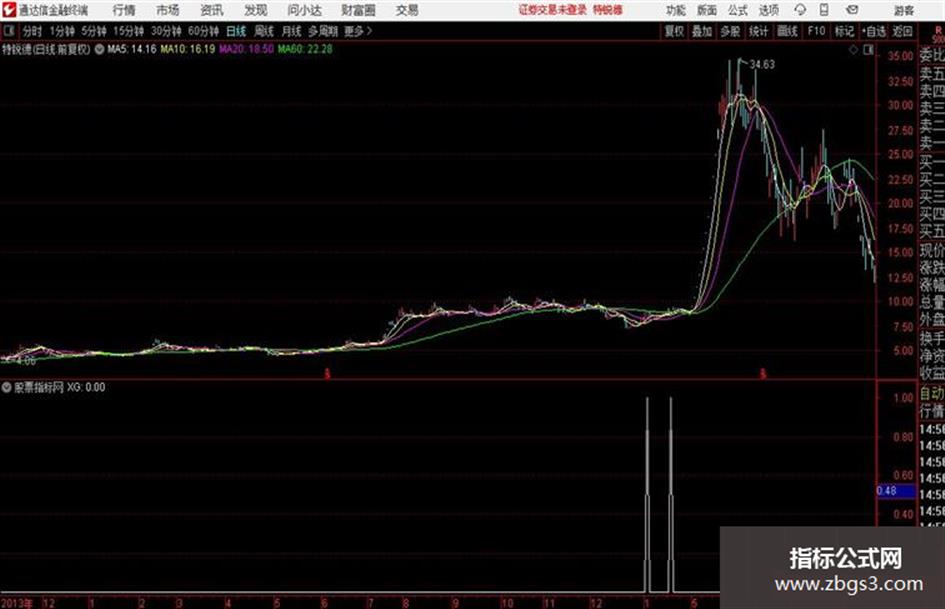Image resolution: width=945 pixels, height=609 pixels.
Task: Click the MA60: 22.28 legend value
Action: [x=305, y=49]
